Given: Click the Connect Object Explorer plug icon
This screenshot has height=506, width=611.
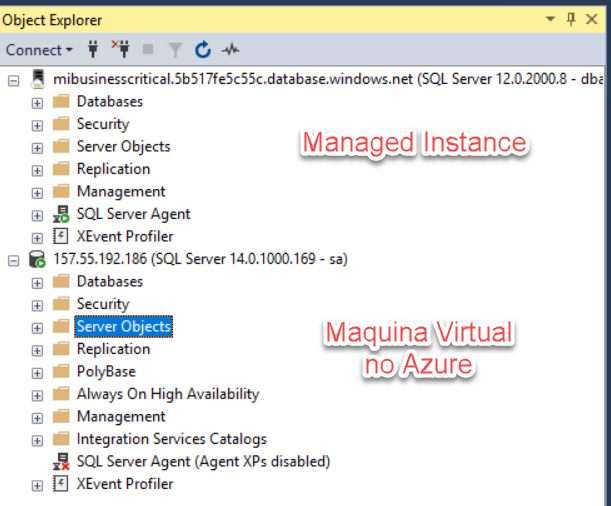Looking at the screenshot, I should point(94,49).
